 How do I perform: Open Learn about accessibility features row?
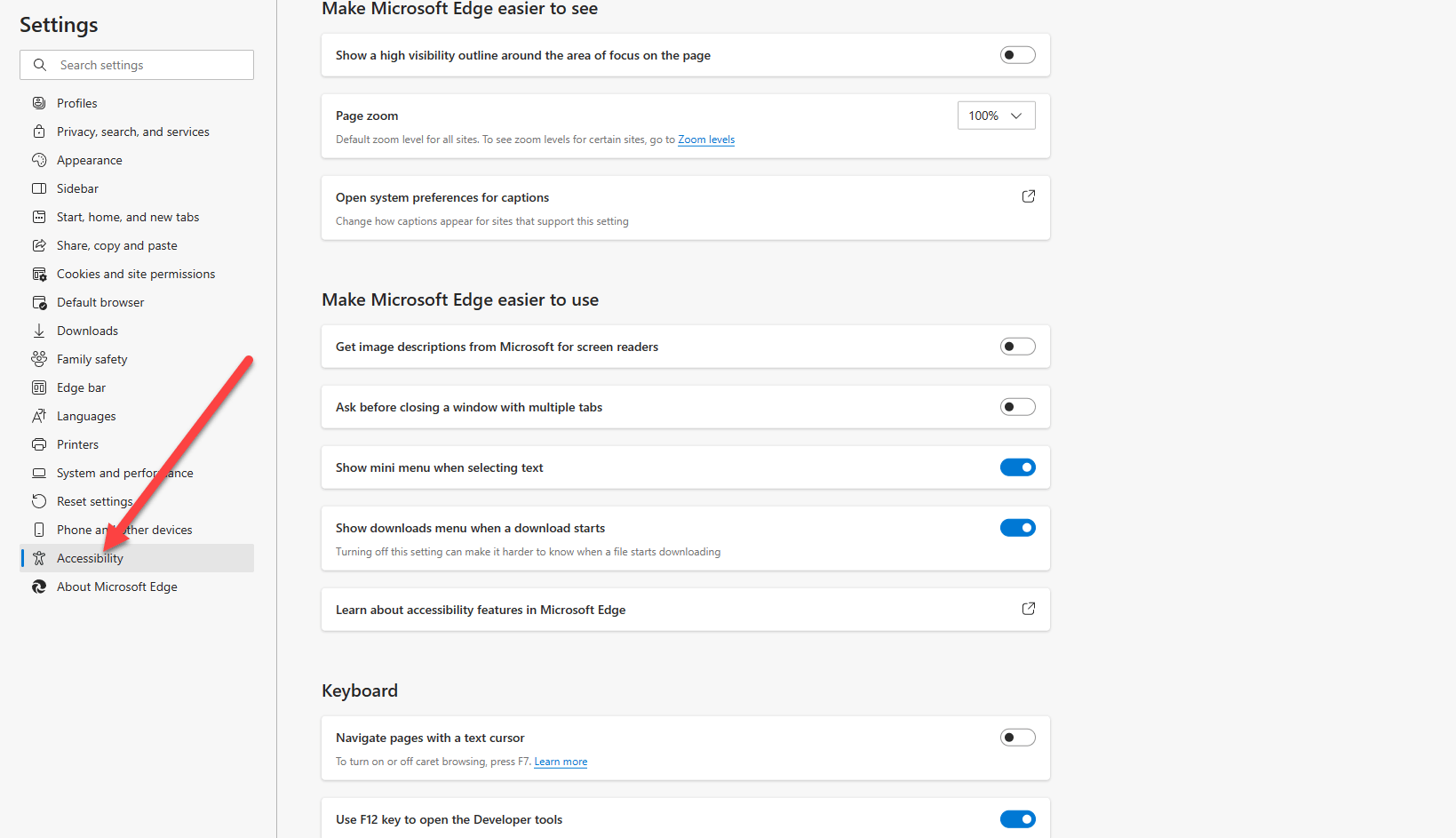click(x=685, y=610)
